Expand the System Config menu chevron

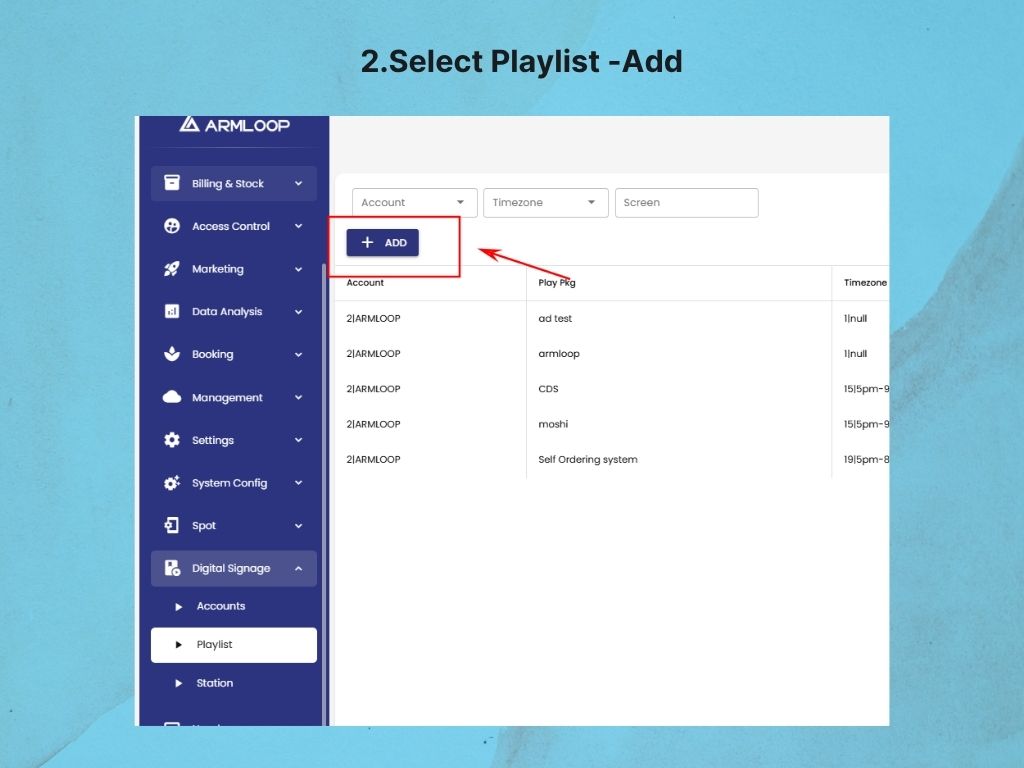tap(298, 483)
